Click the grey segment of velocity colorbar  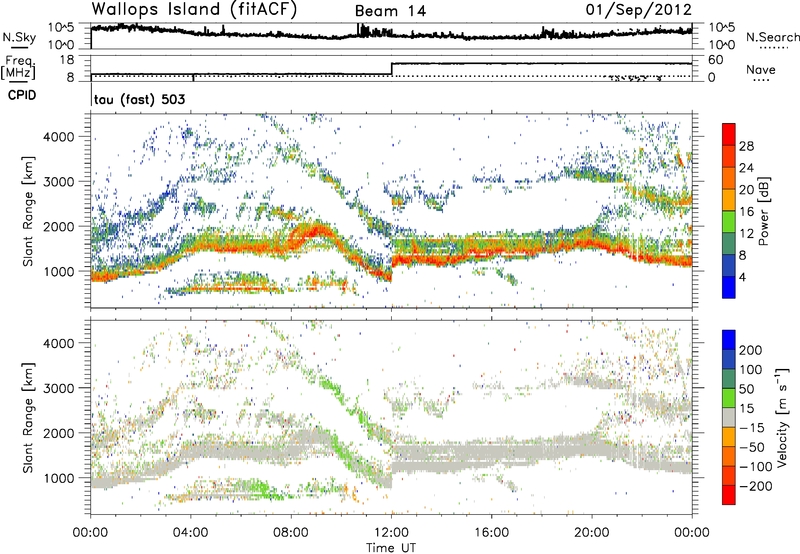729,417
